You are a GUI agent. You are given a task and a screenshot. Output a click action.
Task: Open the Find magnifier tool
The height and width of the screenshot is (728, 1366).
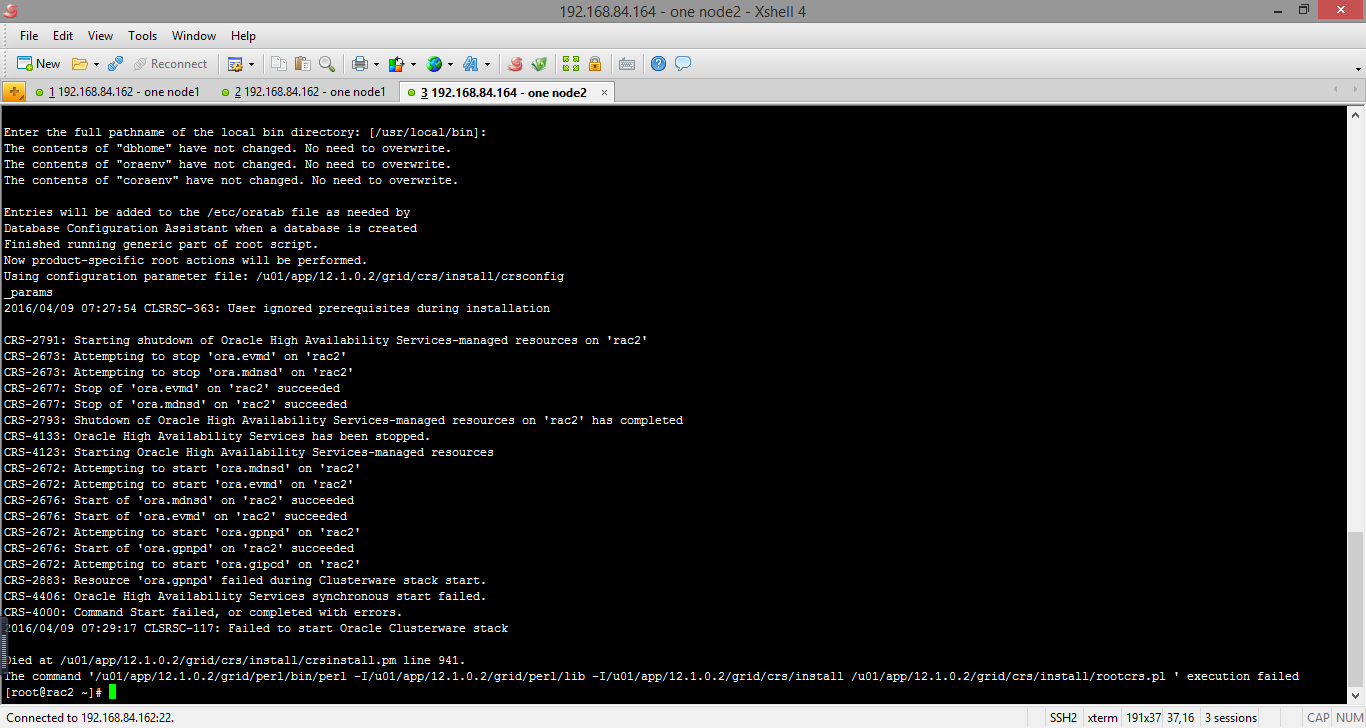click(327, 64)
